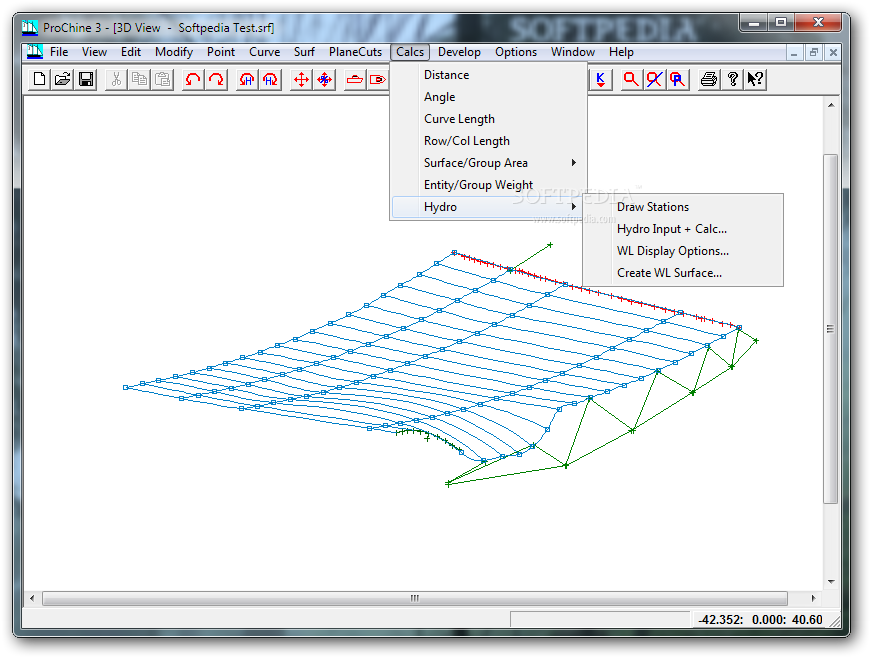Image resolution: width=871 pixels, height=658 pixels.
Task: Open the Help menu
Action: (x=621, y=52)
